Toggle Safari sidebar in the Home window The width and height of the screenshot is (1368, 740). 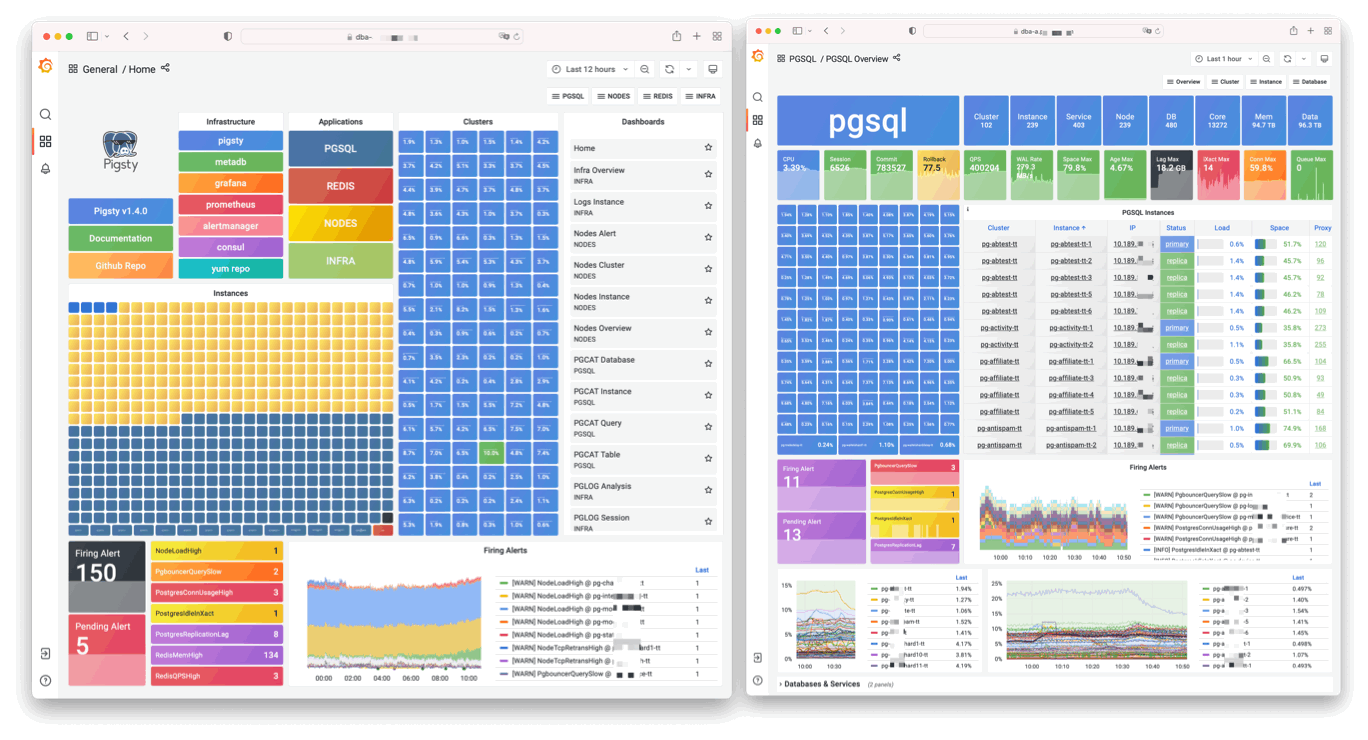pyautogui.click(x=92, y=36)
